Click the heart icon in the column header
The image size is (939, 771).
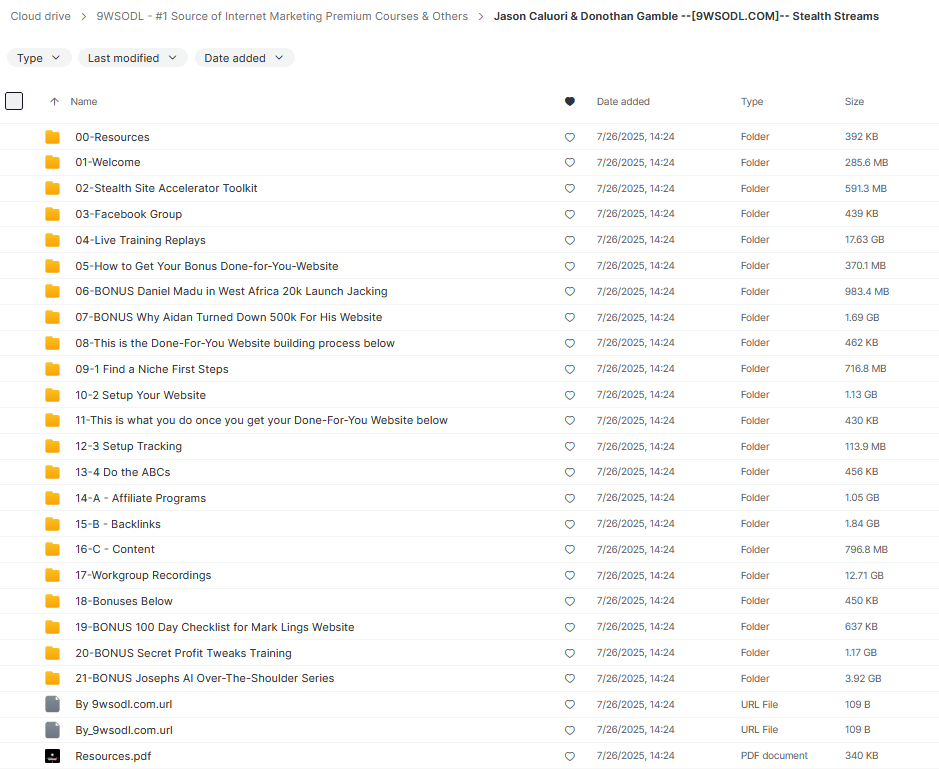pos(570,102)
